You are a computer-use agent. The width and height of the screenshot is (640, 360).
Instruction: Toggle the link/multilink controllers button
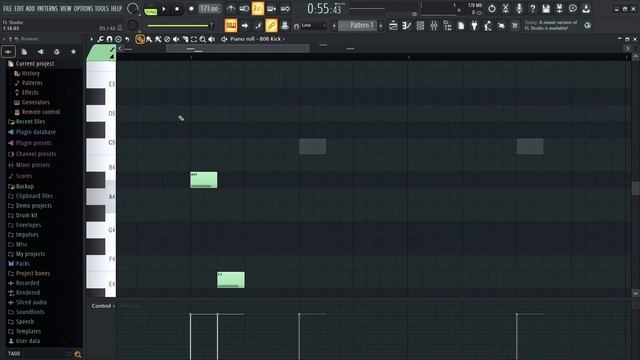(x=271, y=26)
